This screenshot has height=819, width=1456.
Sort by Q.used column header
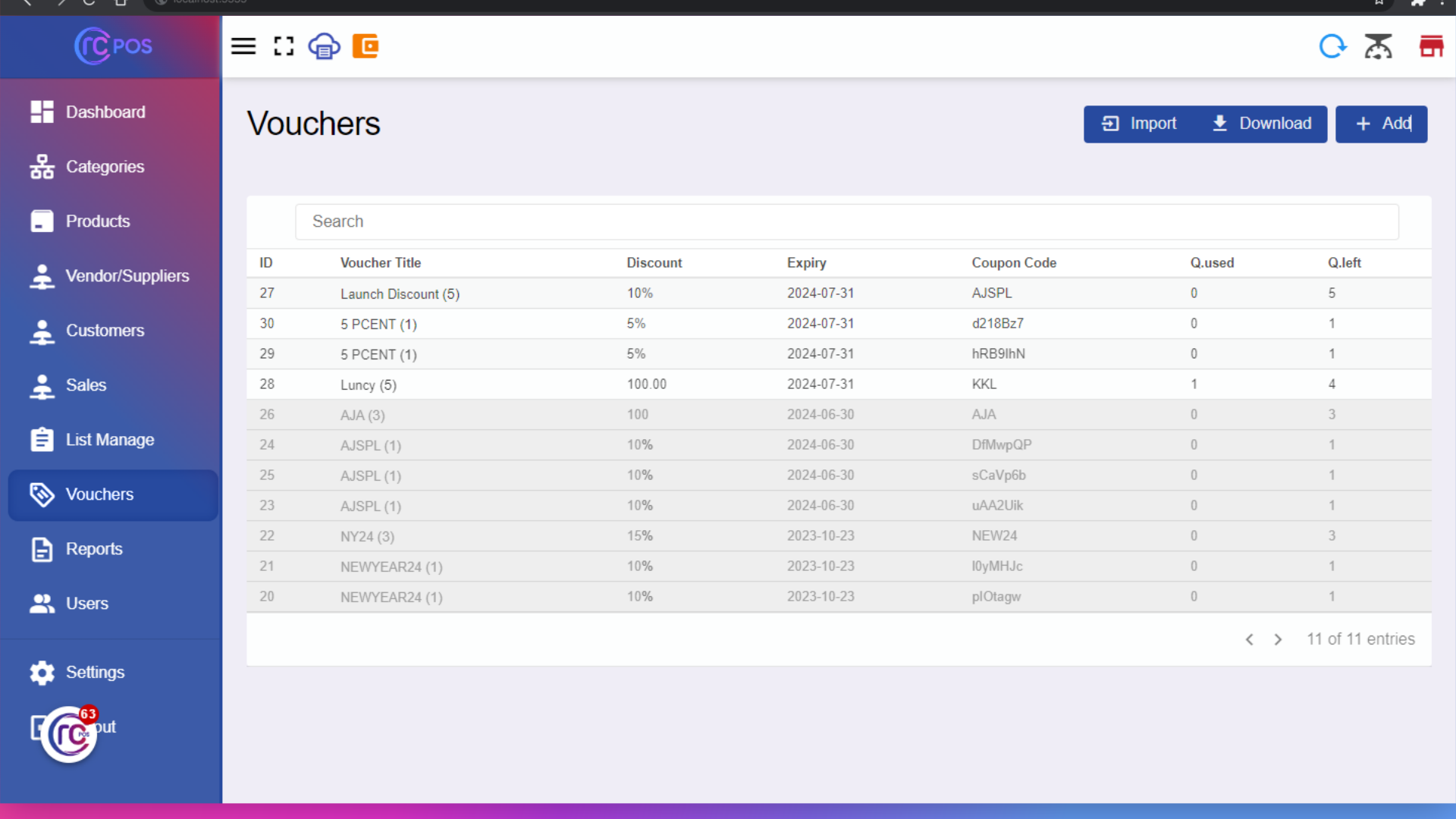[1212, 262]
